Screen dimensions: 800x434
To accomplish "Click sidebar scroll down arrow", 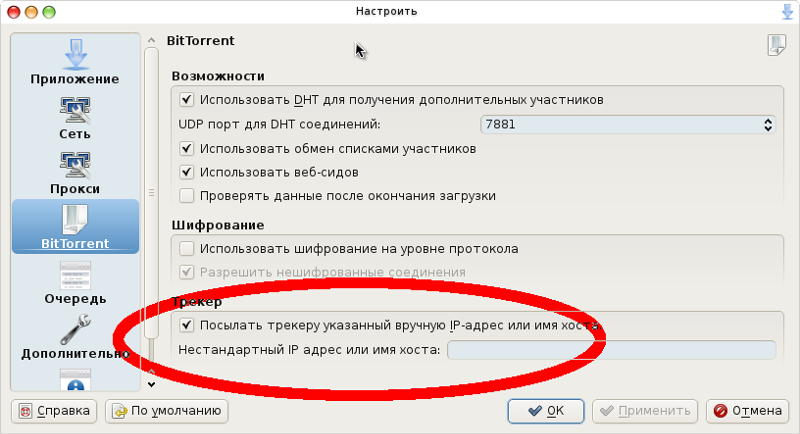I will [152, 385].
